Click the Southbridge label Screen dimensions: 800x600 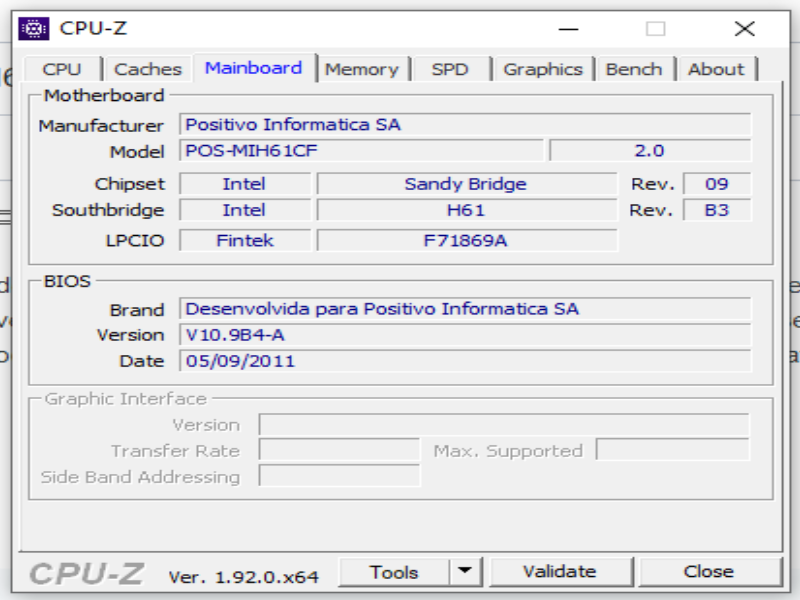(108, 210)
